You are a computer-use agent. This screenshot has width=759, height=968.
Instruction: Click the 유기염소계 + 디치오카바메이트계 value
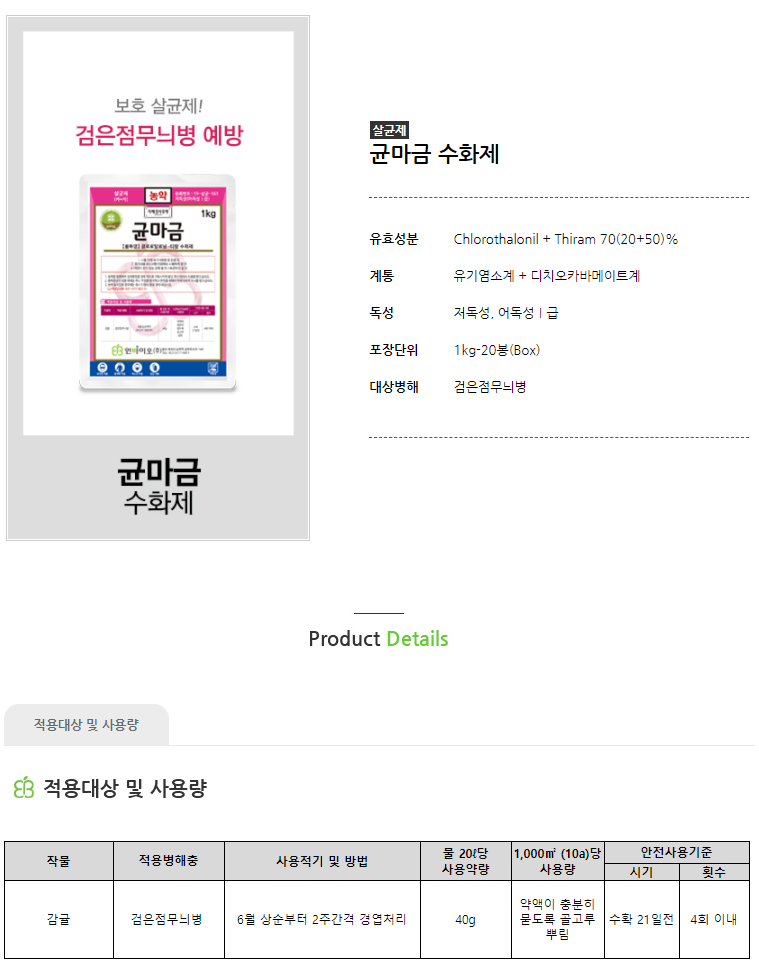pos(547,276)
